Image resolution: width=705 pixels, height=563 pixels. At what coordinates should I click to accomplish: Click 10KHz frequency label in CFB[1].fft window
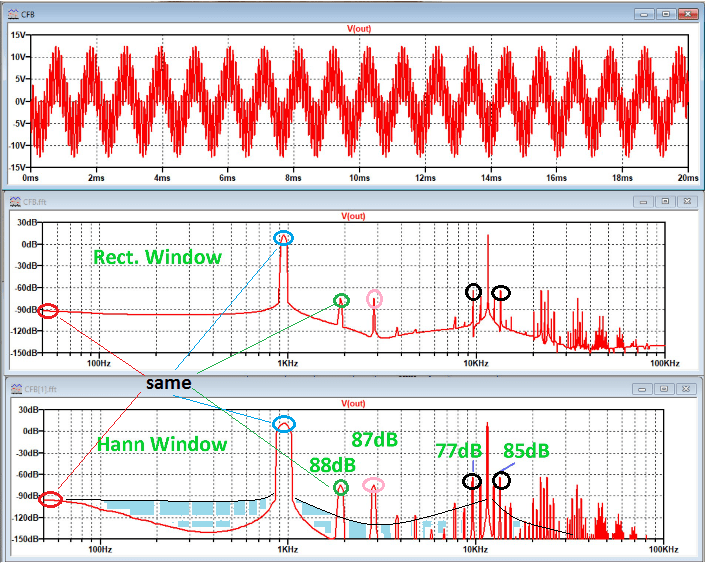475,550
